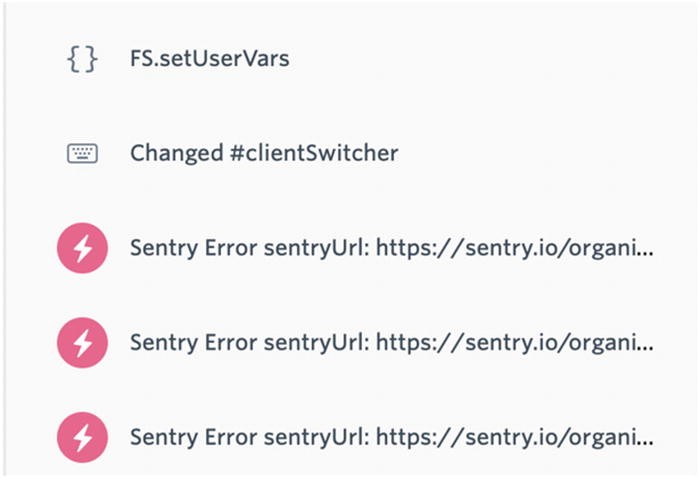The width and height of the screenshot is (700, 478).
Task: Follow the https://sentry.io URL in middle Sentry row
Action: 515,343
